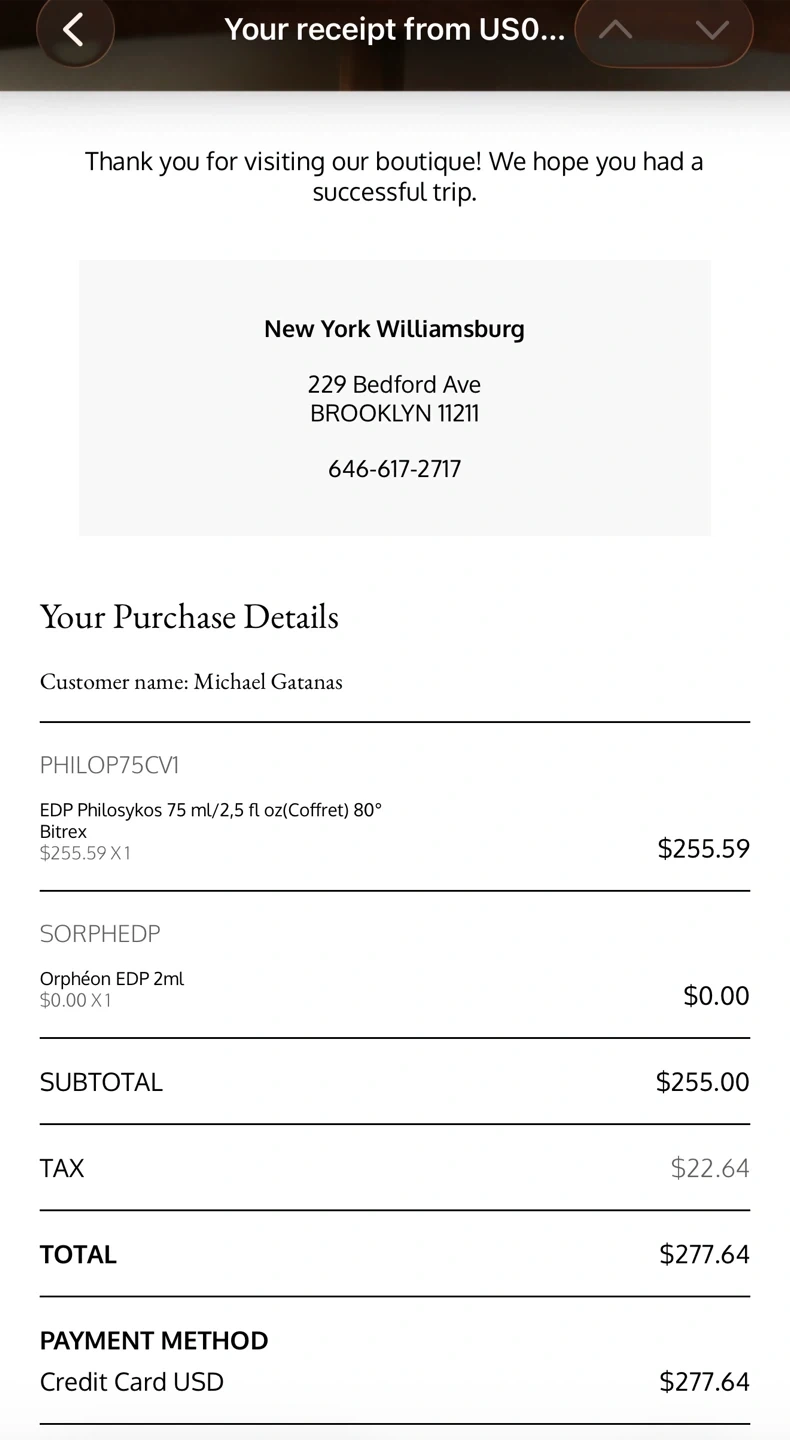This screenshot has height=1440, width=790.
Task: Tap the back arrow icon
Action: [74, 30]
